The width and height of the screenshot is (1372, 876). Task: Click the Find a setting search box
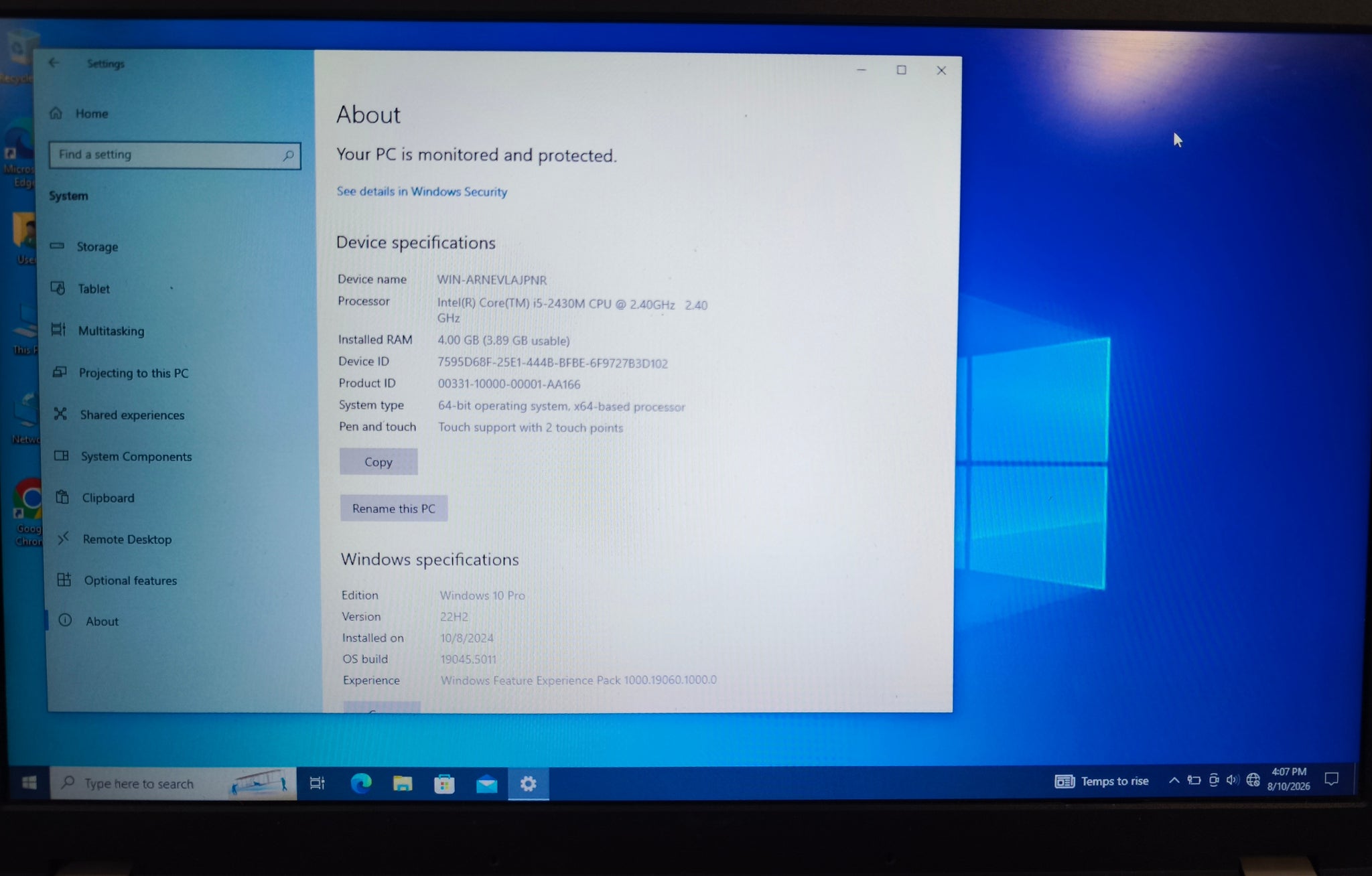coord(174,155)
